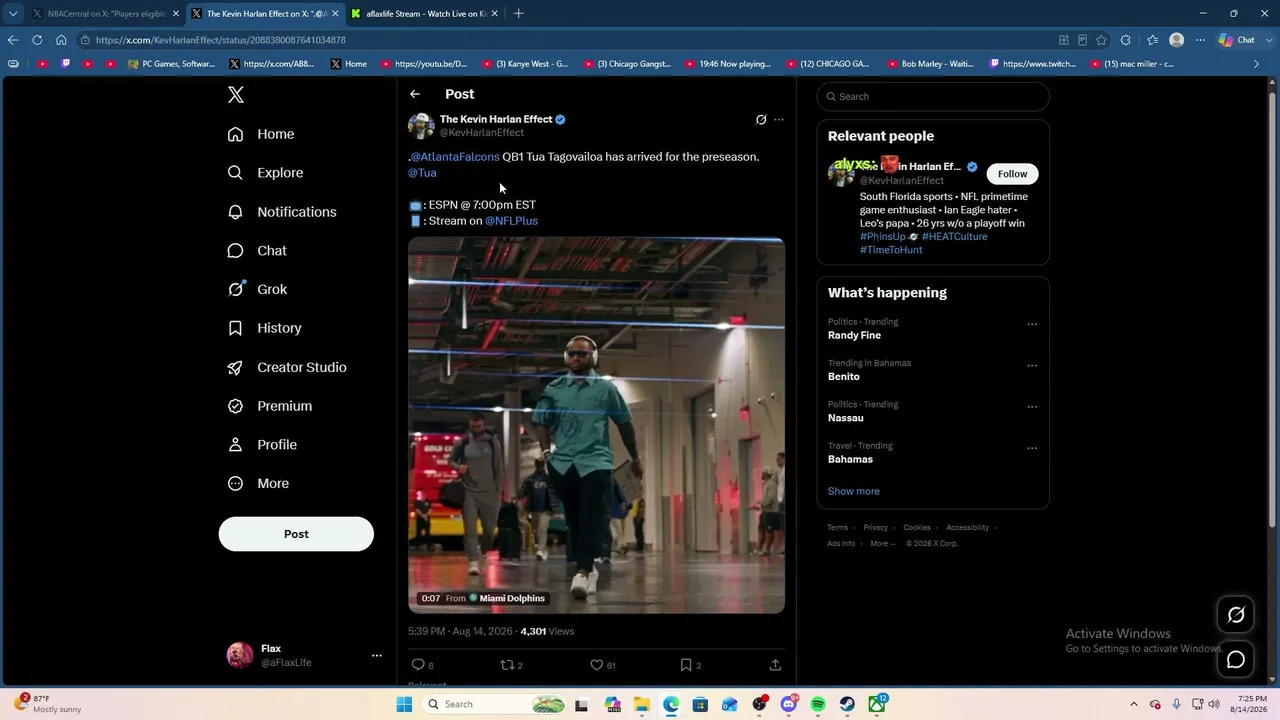The image size is (1280, 720).
Task: Expand the More menu in sidebar
Action: click(x=258, y=483)
